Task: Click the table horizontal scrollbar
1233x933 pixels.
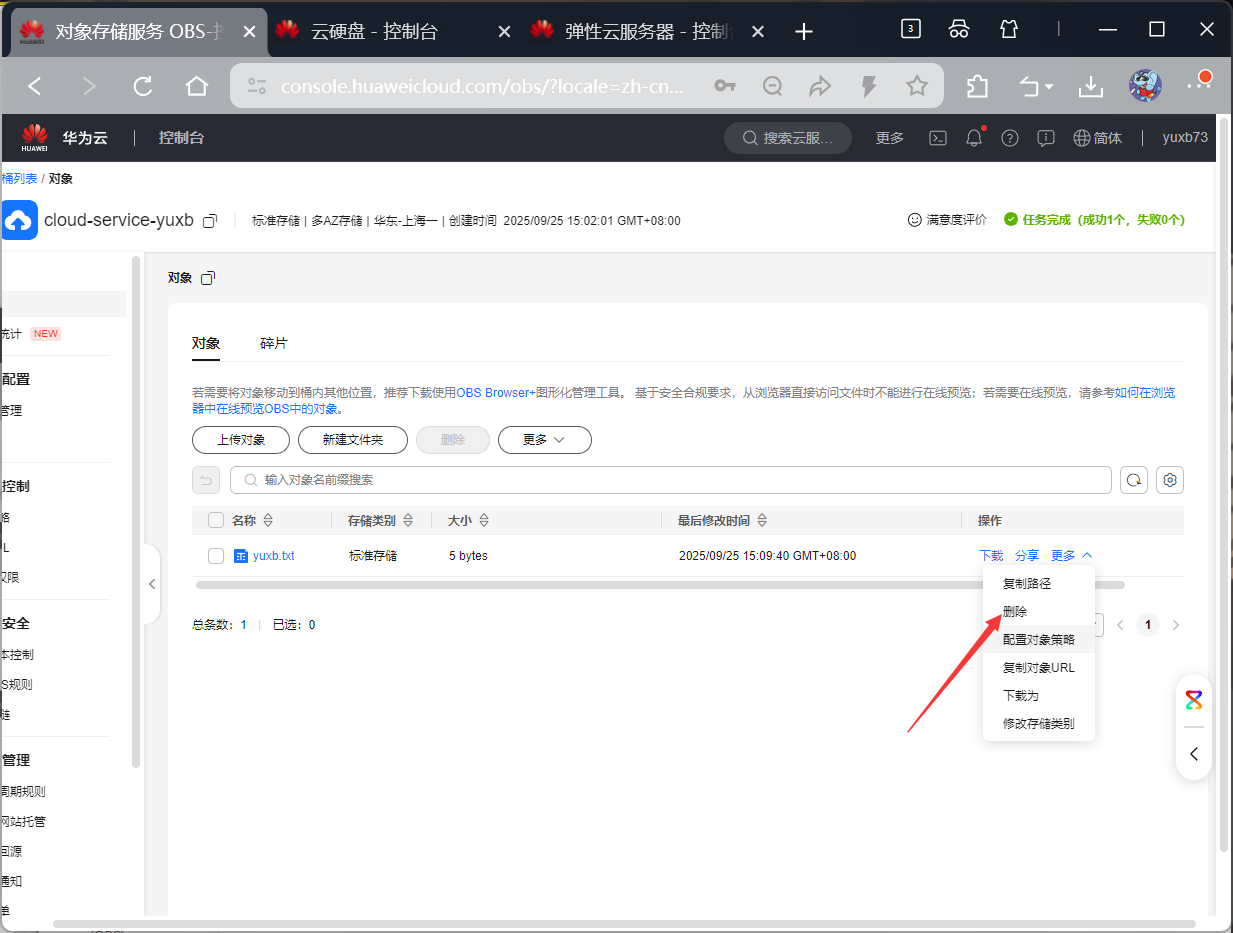Action: [x=660, y=584]
